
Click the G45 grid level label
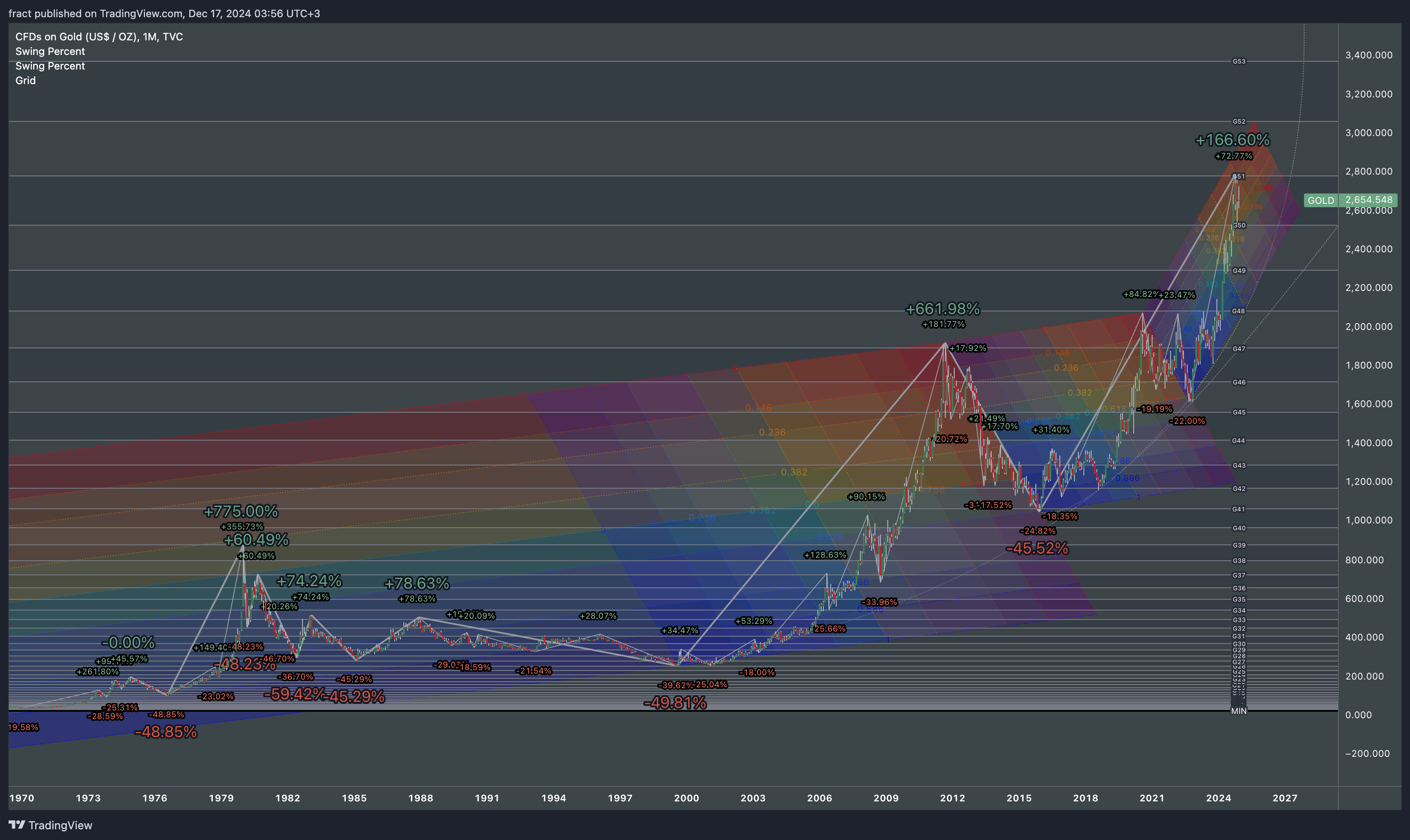coord(1239,412)
